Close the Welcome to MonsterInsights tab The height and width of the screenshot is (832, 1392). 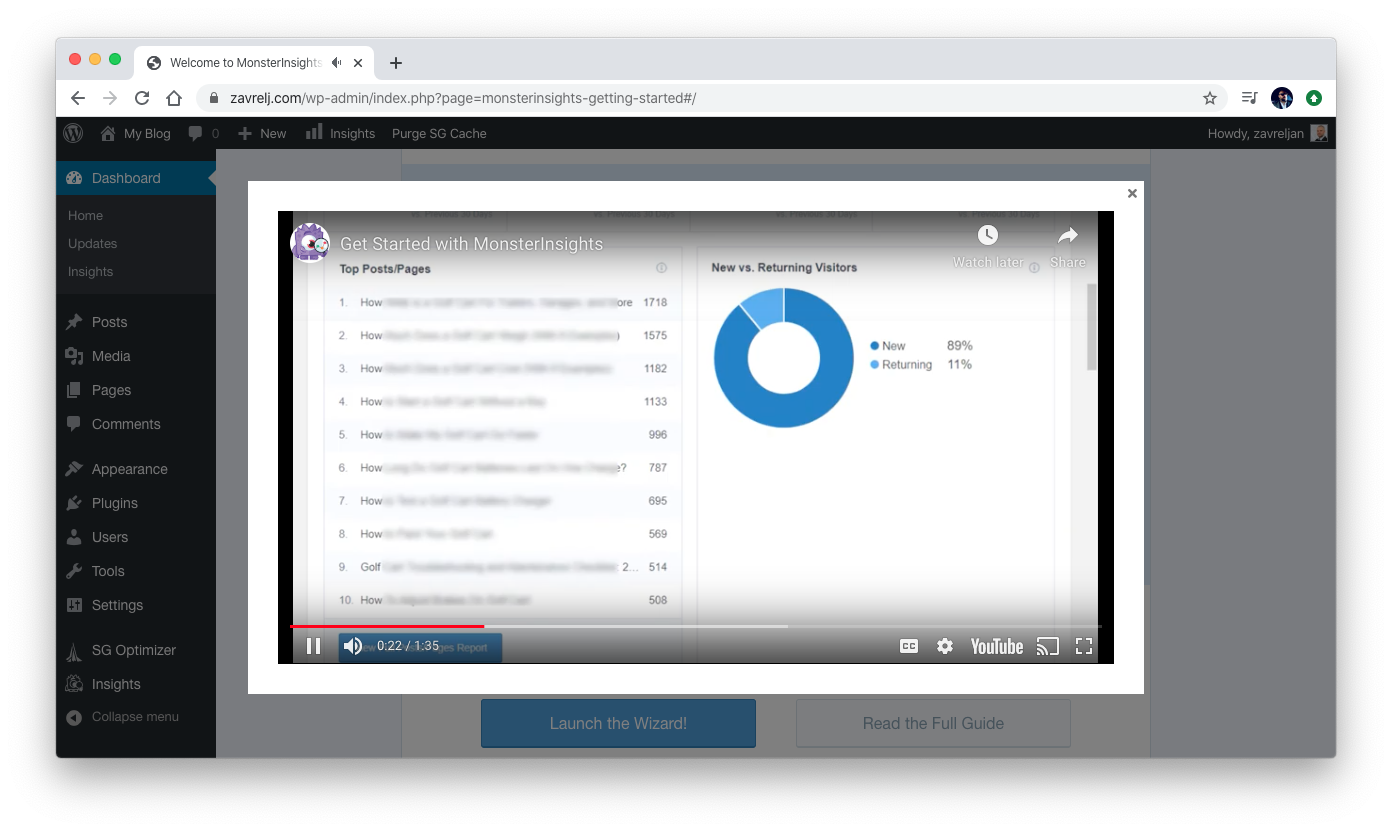359,62
